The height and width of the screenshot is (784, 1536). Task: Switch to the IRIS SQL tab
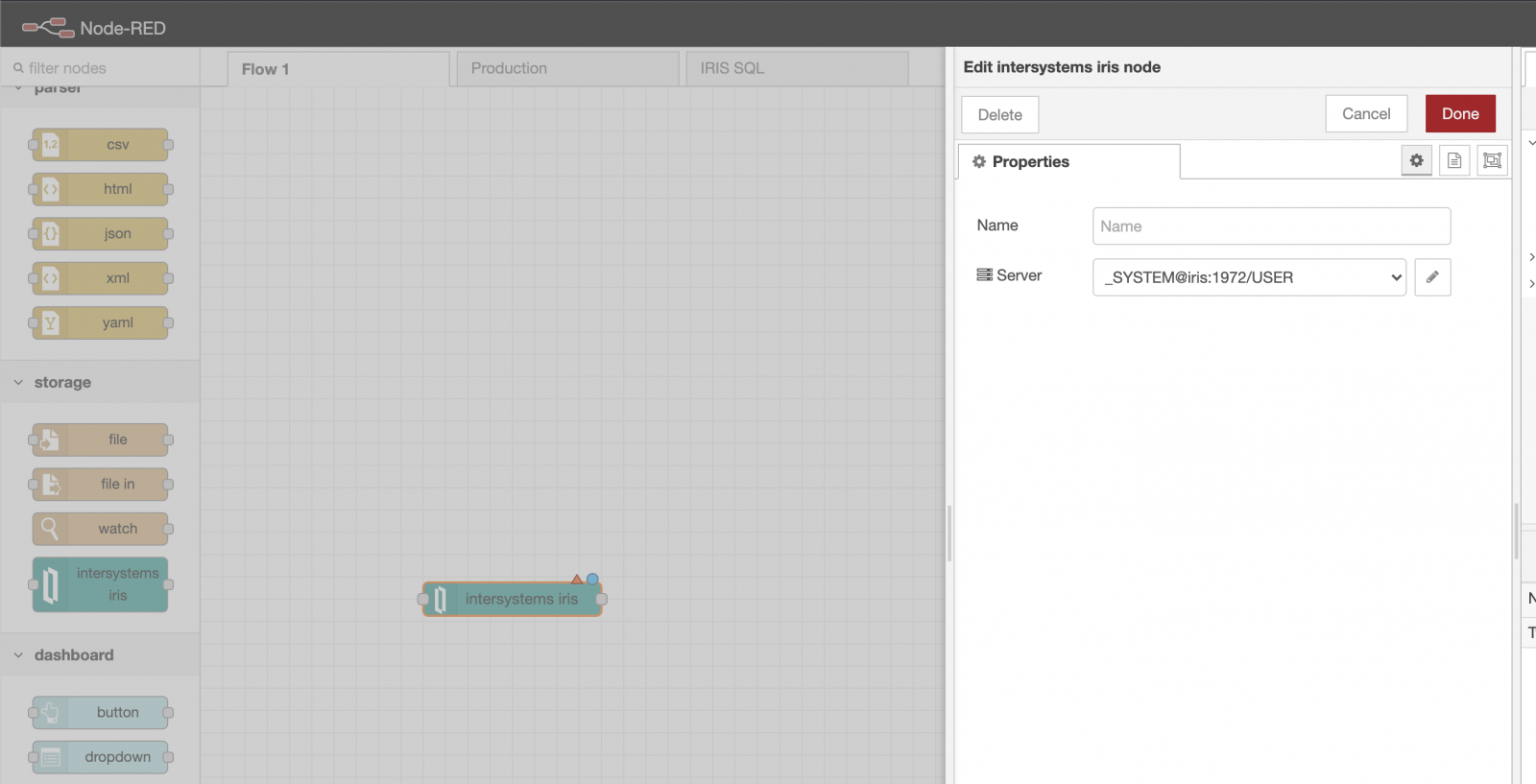797,69
